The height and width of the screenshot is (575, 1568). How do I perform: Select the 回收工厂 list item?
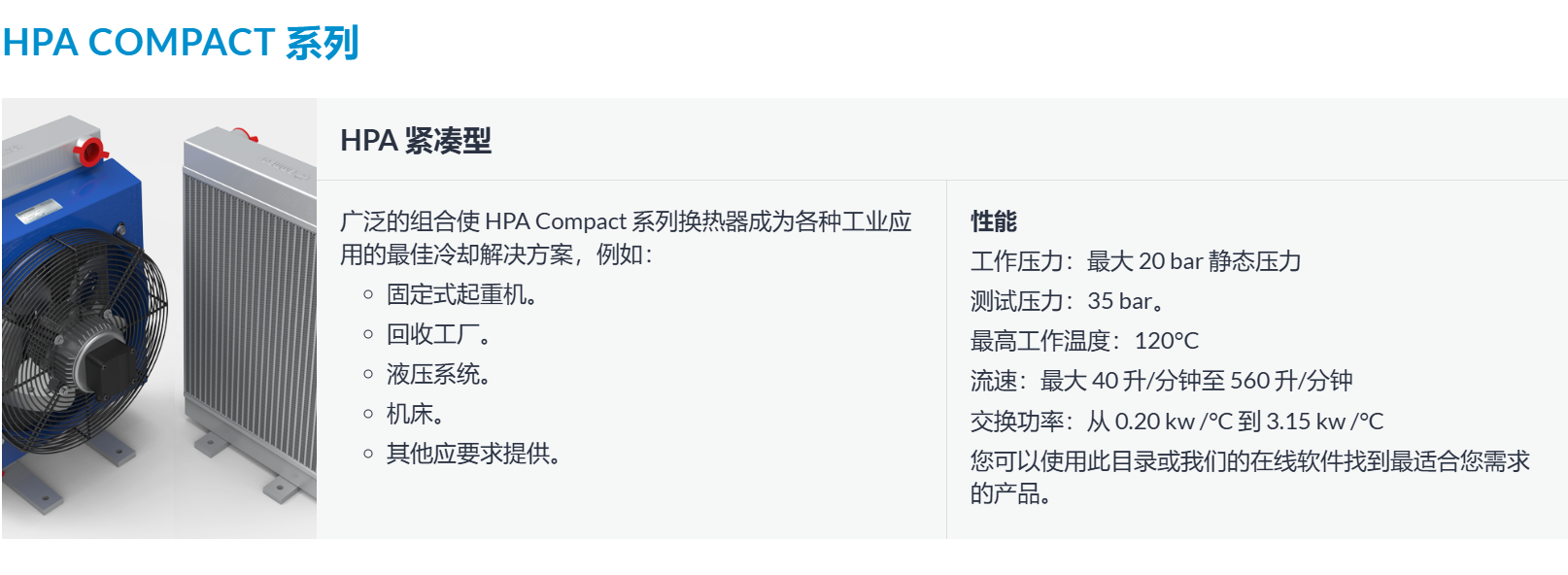(x=438, y=334)
